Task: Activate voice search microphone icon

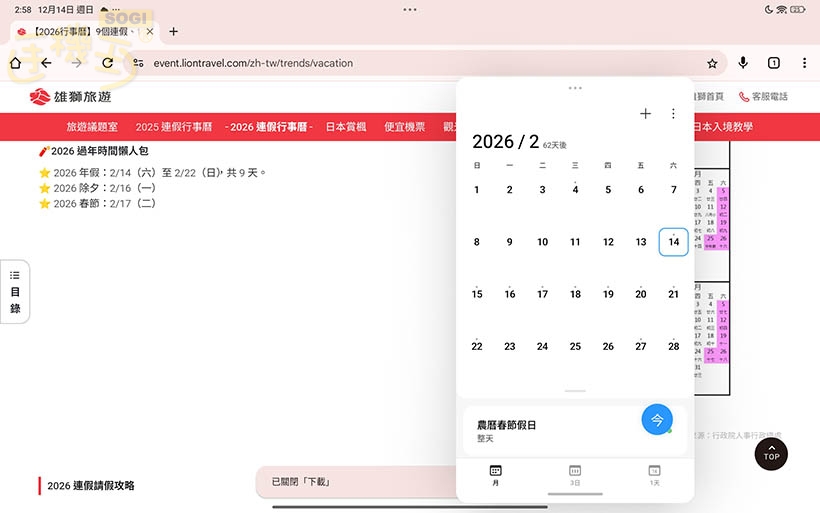Action: point(743,63)
